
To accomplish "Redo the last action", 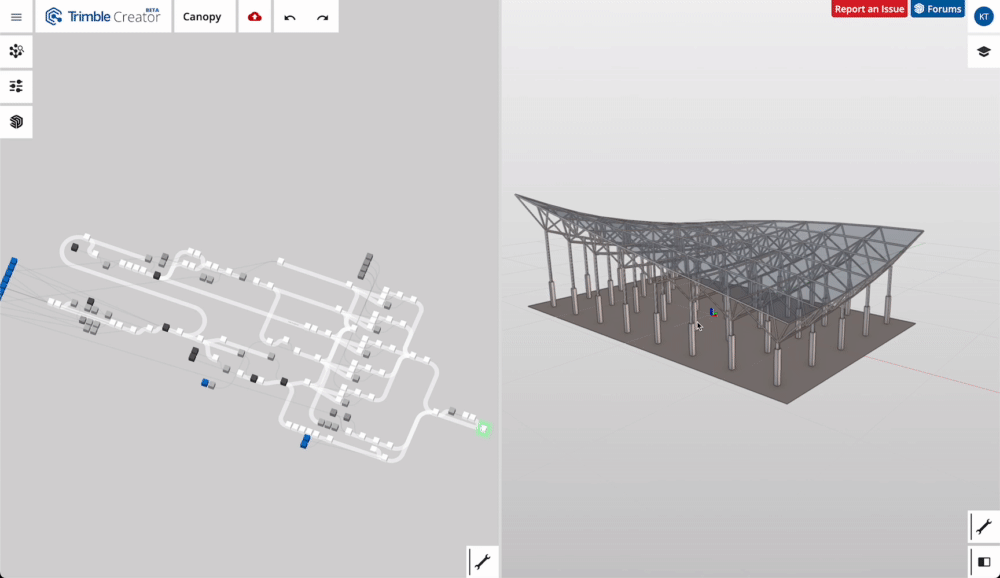I will pyautogui.click(x=323, y=17).
